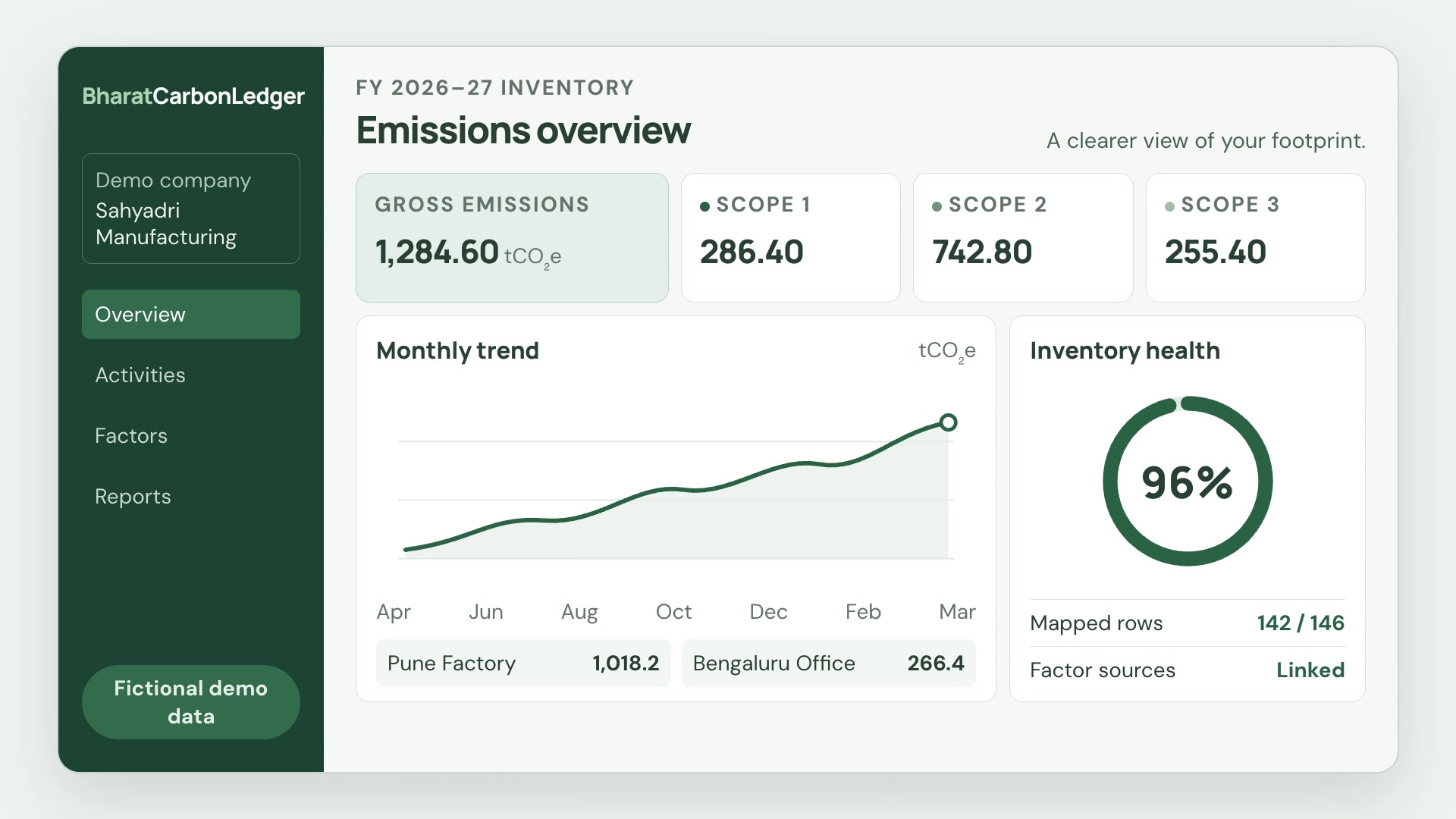
Task: Open the Factors page
Action: (190, 435)
